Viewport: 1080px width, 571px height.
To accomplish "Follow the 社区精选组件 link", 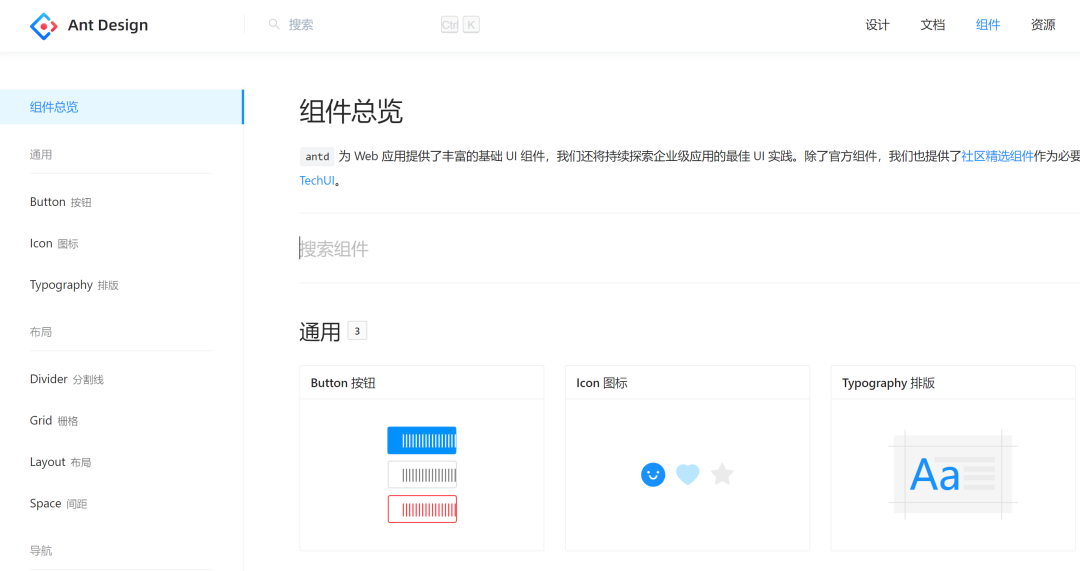I will (997, 157).
